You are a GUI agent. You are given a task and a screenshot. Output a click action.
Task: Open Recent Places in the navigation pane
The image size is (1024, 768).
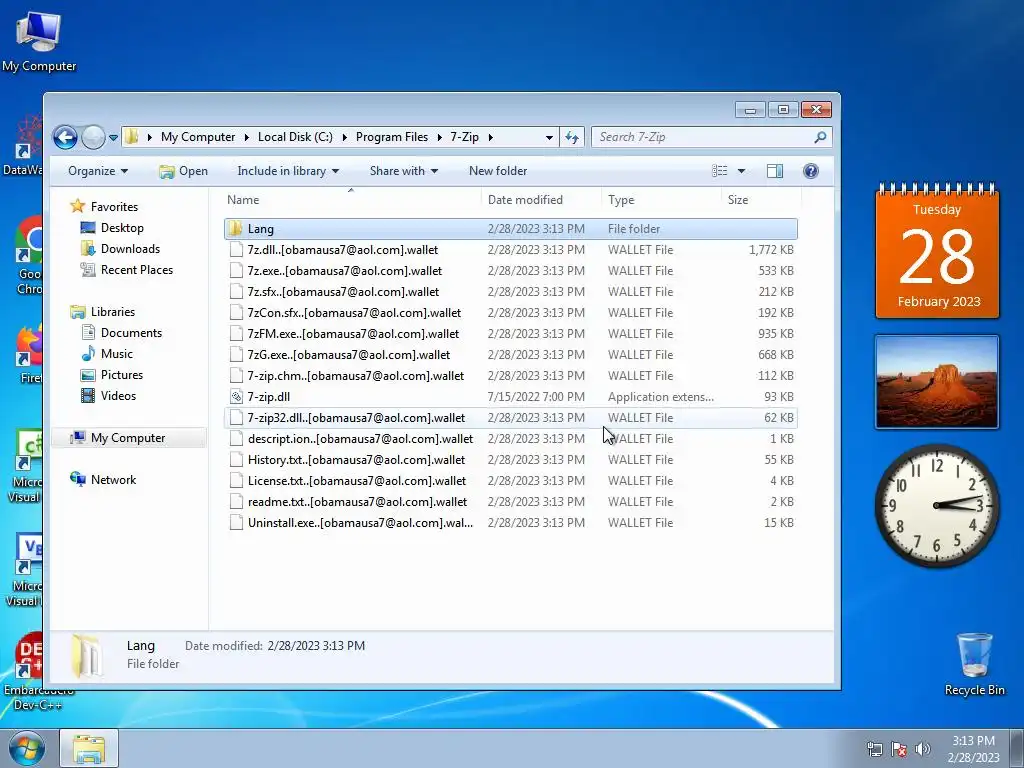(x=127, y=270)
